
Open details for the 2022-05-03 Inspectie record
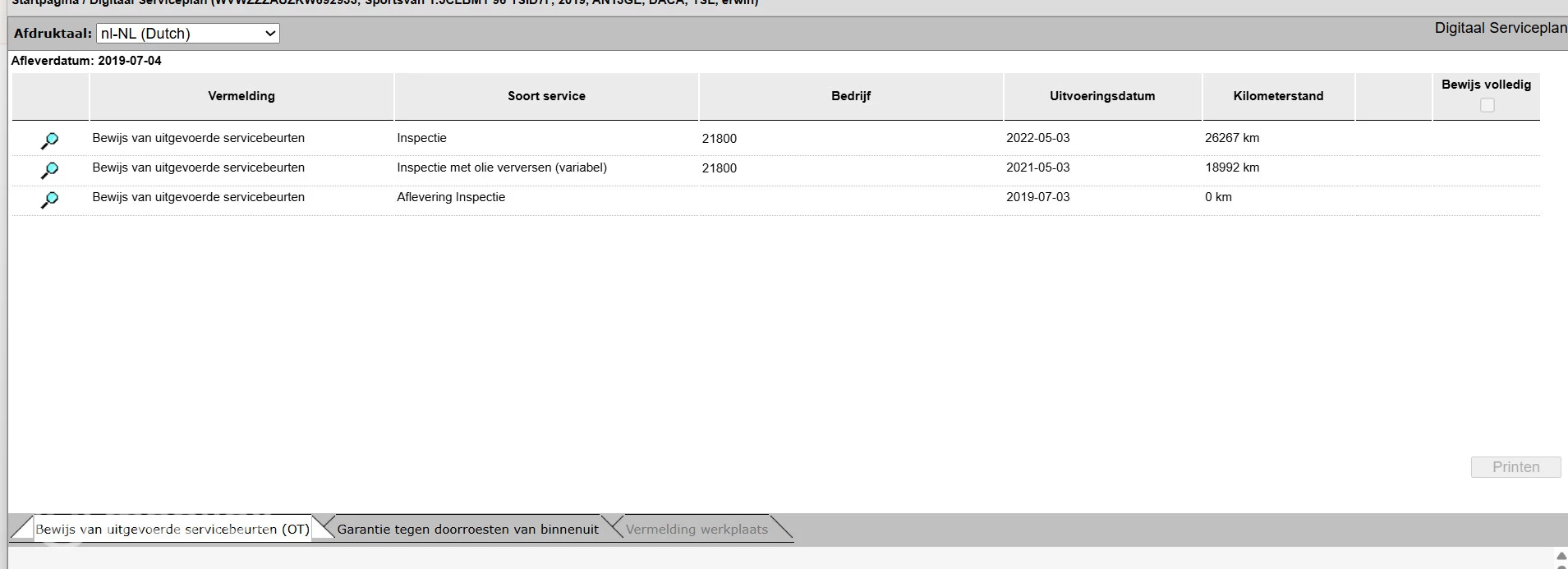49,140
